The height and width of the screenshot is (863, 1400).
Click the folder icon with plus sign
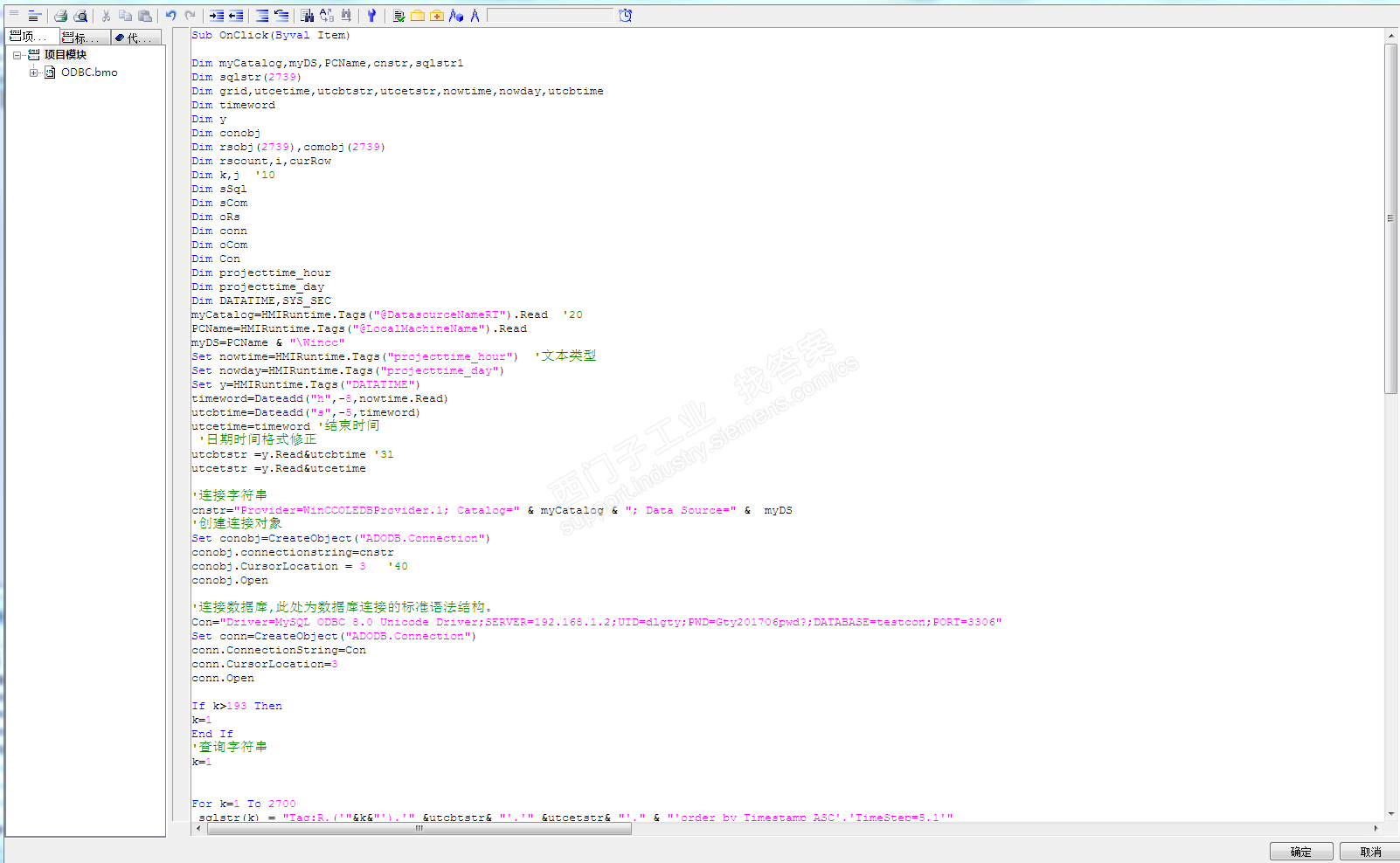(x=437, y=16)
